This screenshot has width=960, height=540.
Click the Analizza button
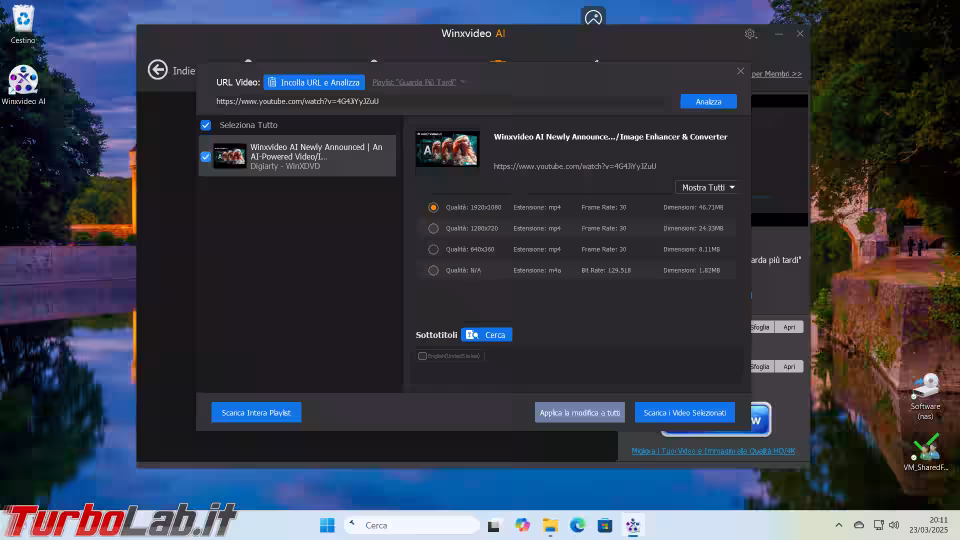708,102
